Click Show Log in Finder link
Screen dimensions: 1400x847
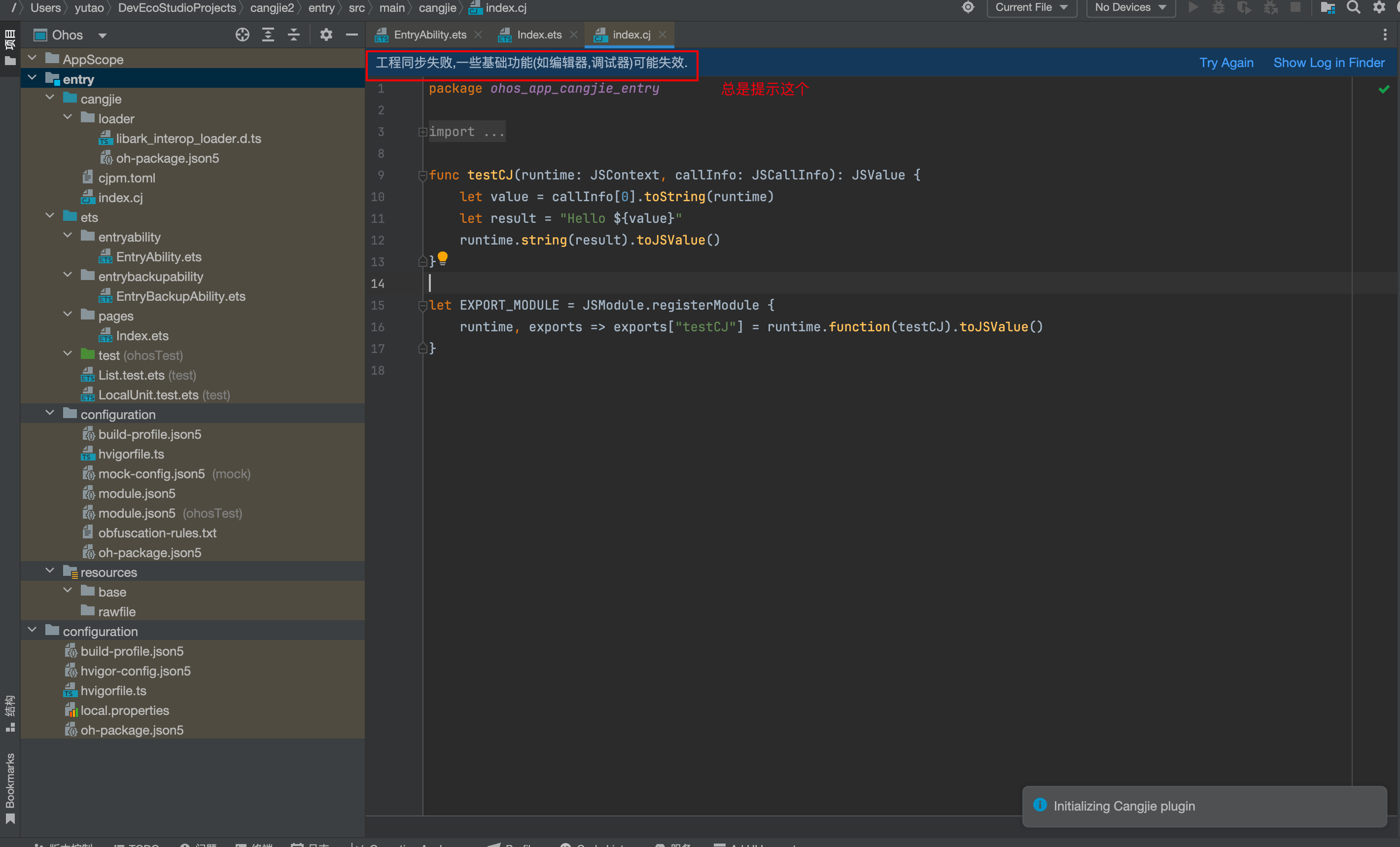tap(1329, 63)
